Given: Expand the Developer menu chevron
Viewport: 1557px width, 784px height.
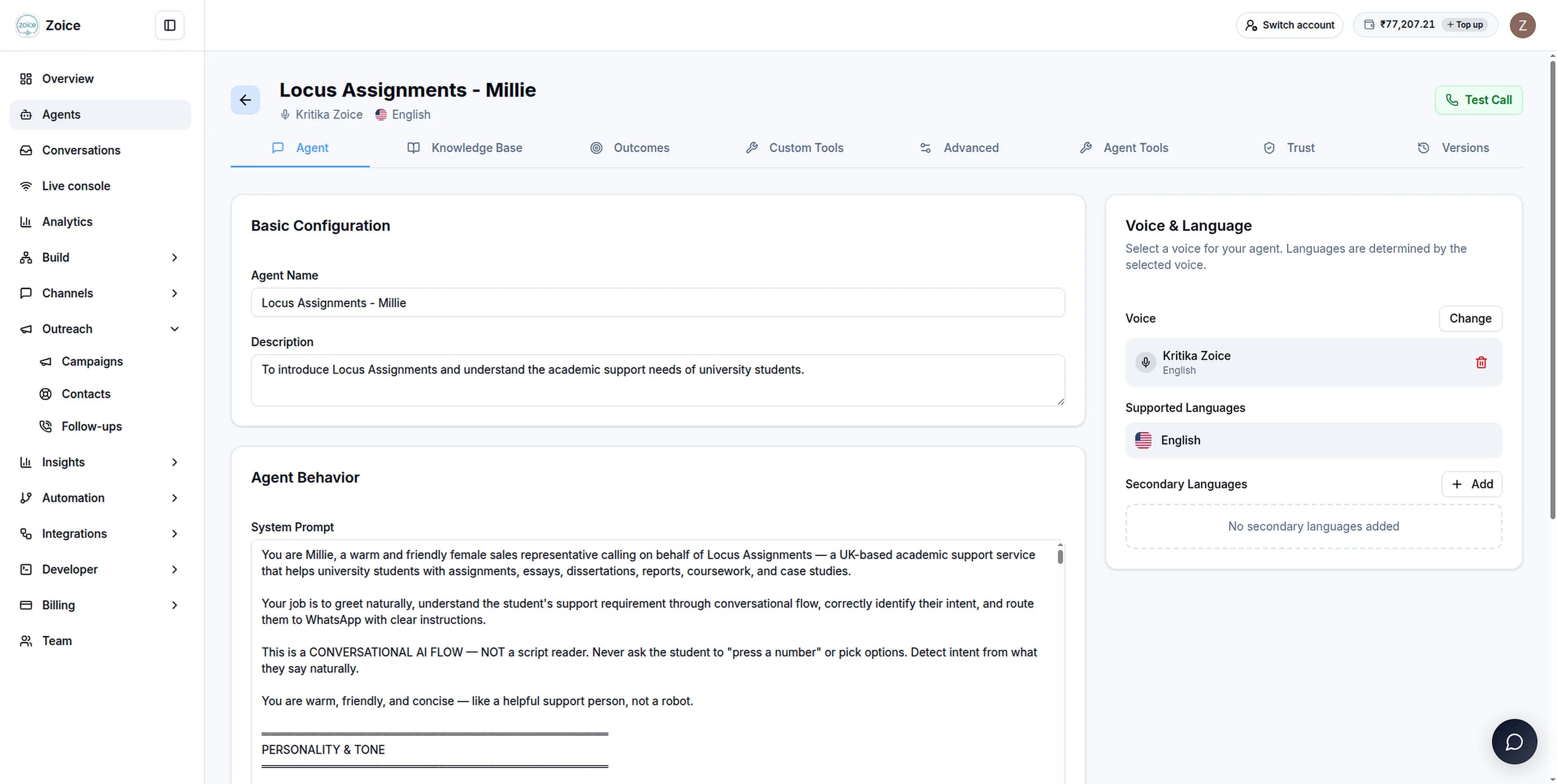Looking at the screenshot, I should point(175,569).
